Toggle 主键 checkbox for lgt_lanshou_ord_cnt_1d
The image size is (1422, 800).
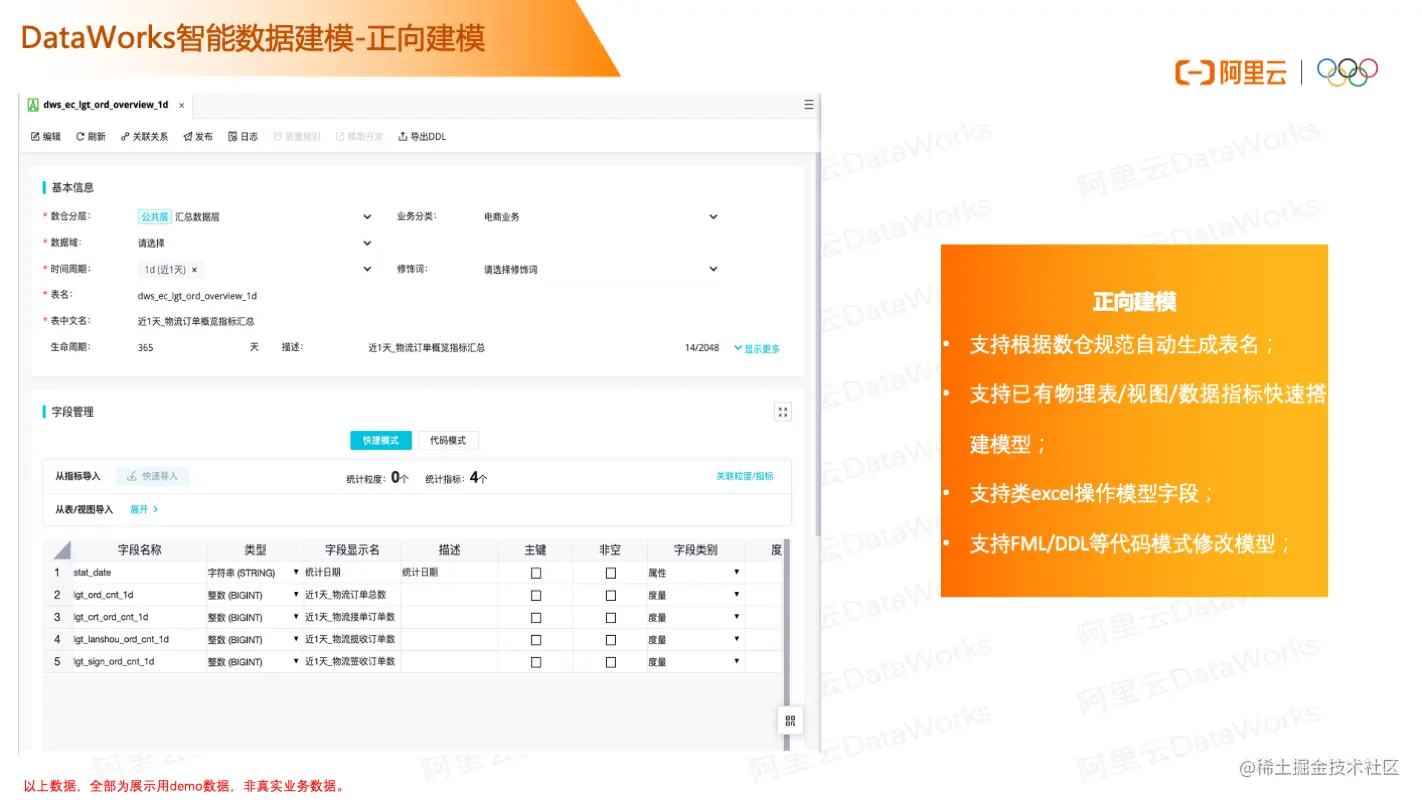tap(536, 640)
